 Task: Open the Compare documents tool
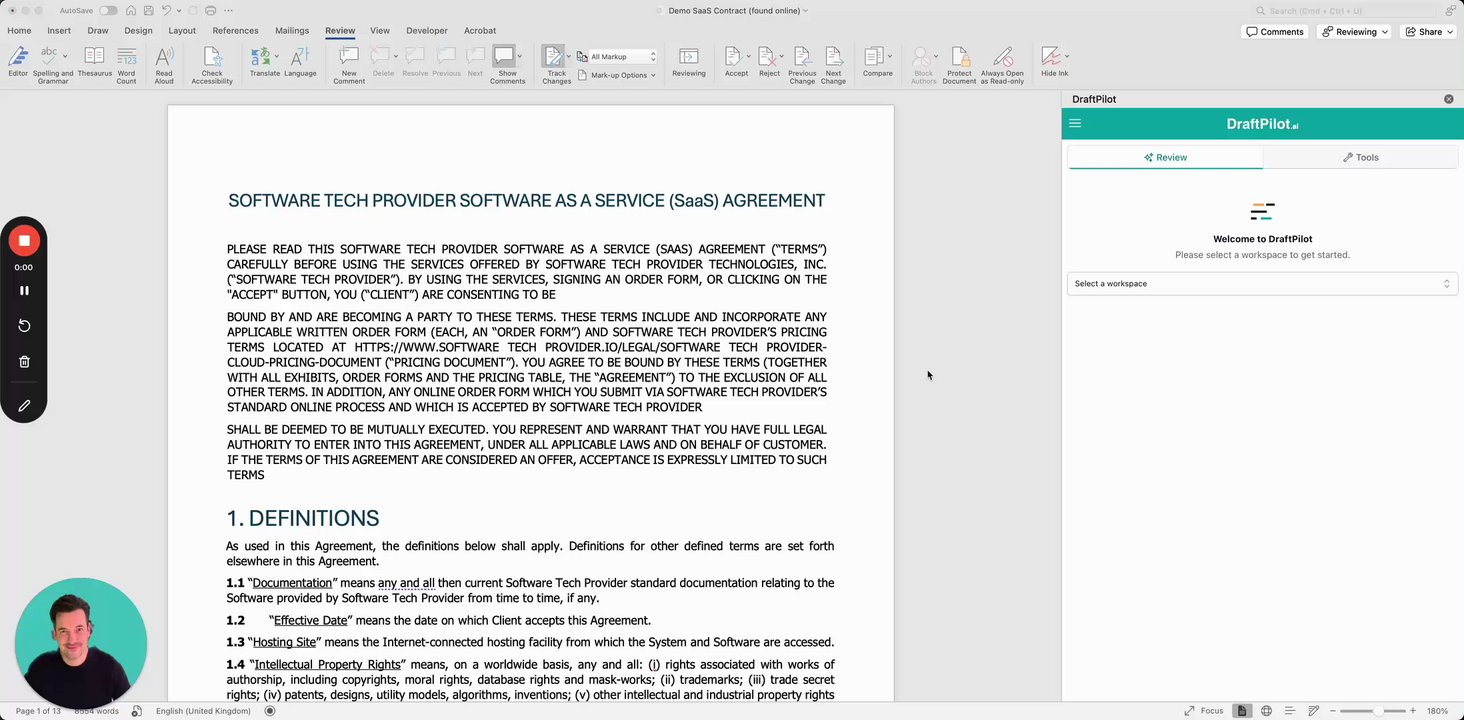(876, 63)
